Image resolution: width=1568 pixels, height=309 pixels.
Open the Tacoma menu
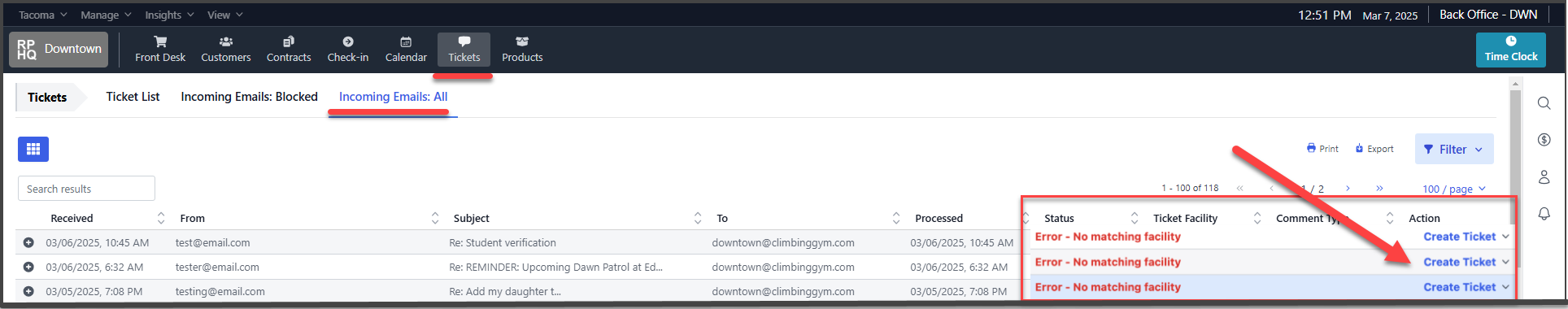[x=42, y=15]
